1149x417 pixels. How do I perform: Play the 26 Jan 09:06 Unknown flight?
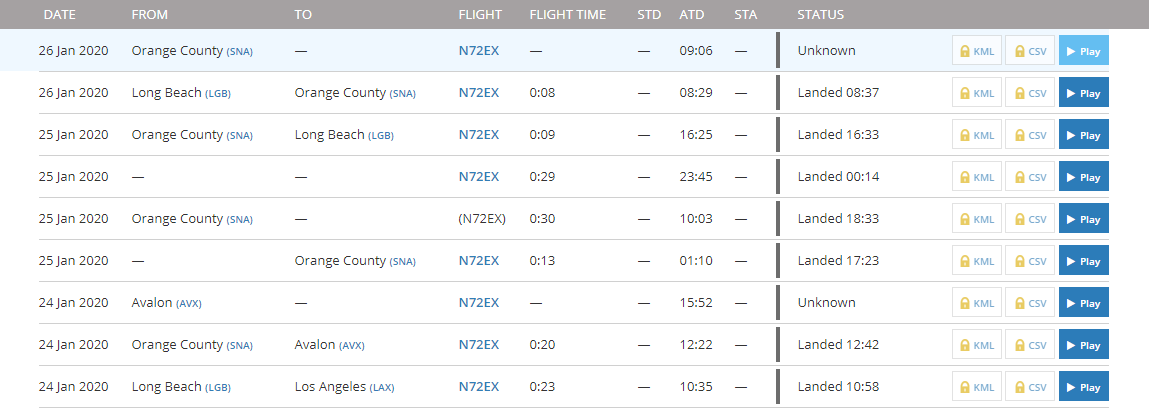[1083, 51]
